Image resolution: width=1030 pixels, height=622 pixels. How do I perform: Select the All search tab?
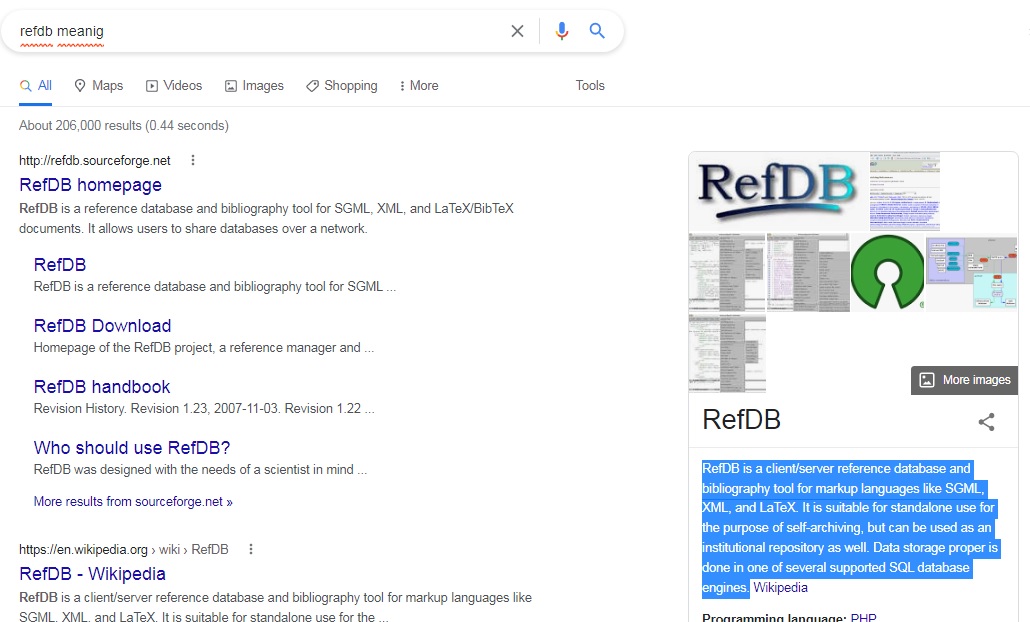pyautogui.click(x=35, y=86)
